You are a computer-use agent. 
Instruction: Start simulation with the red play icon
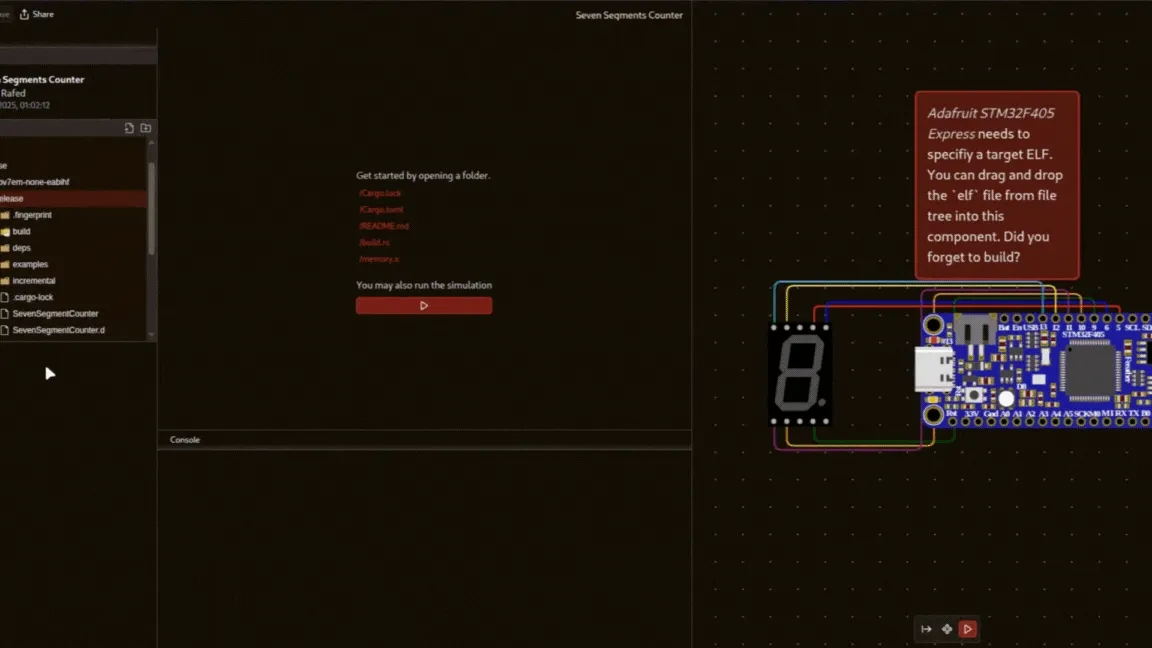coord(967,629)
